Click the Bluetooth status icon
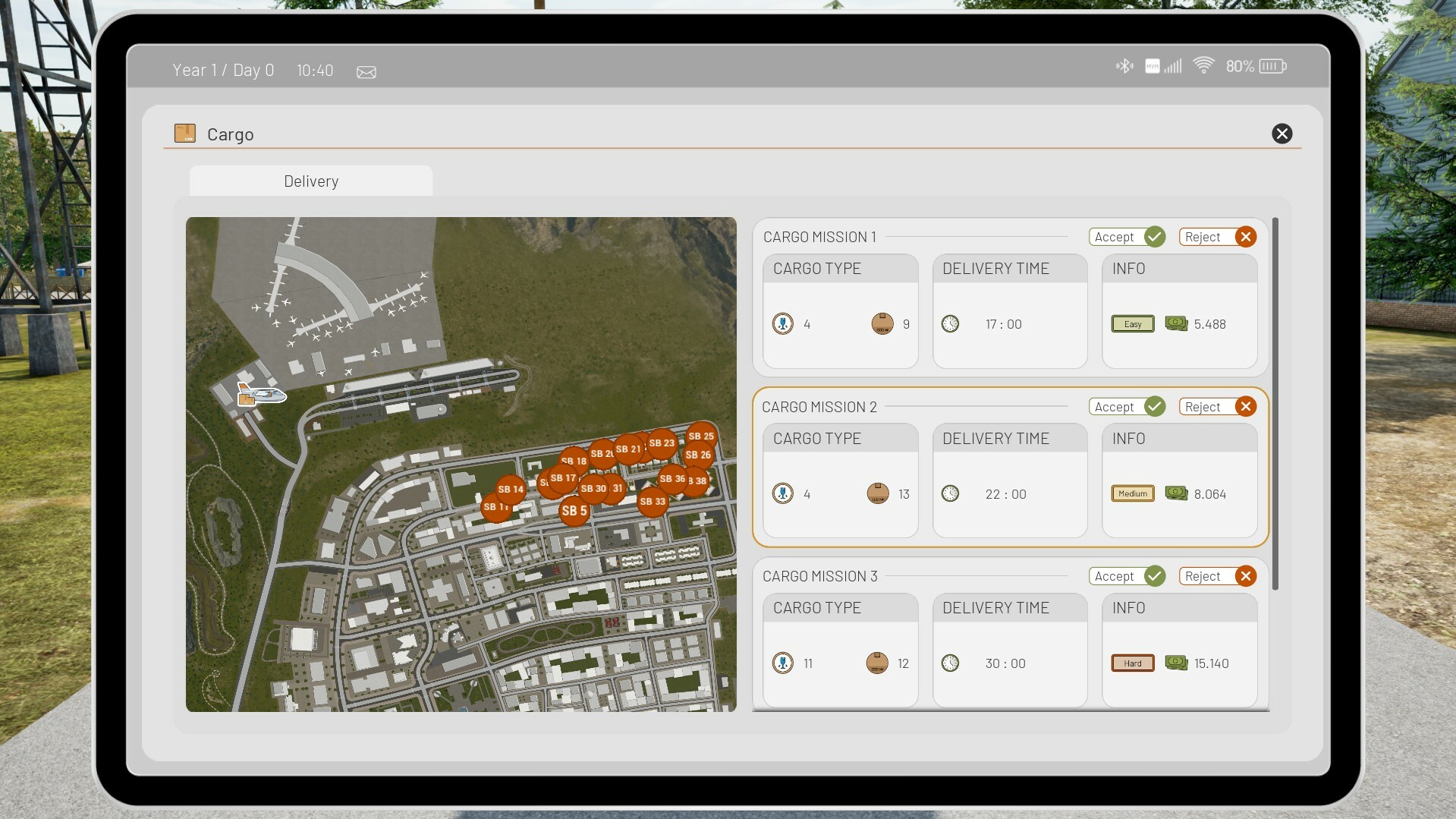Viewport: 1456px width, 819px height. coord(1124,66)
